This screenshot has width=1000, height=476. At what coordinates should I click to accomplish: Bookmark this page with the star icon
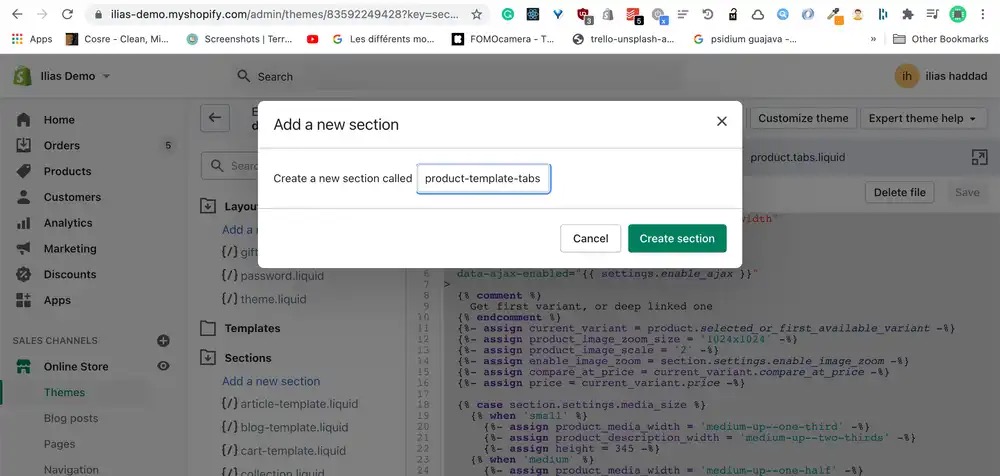(476, 14)
